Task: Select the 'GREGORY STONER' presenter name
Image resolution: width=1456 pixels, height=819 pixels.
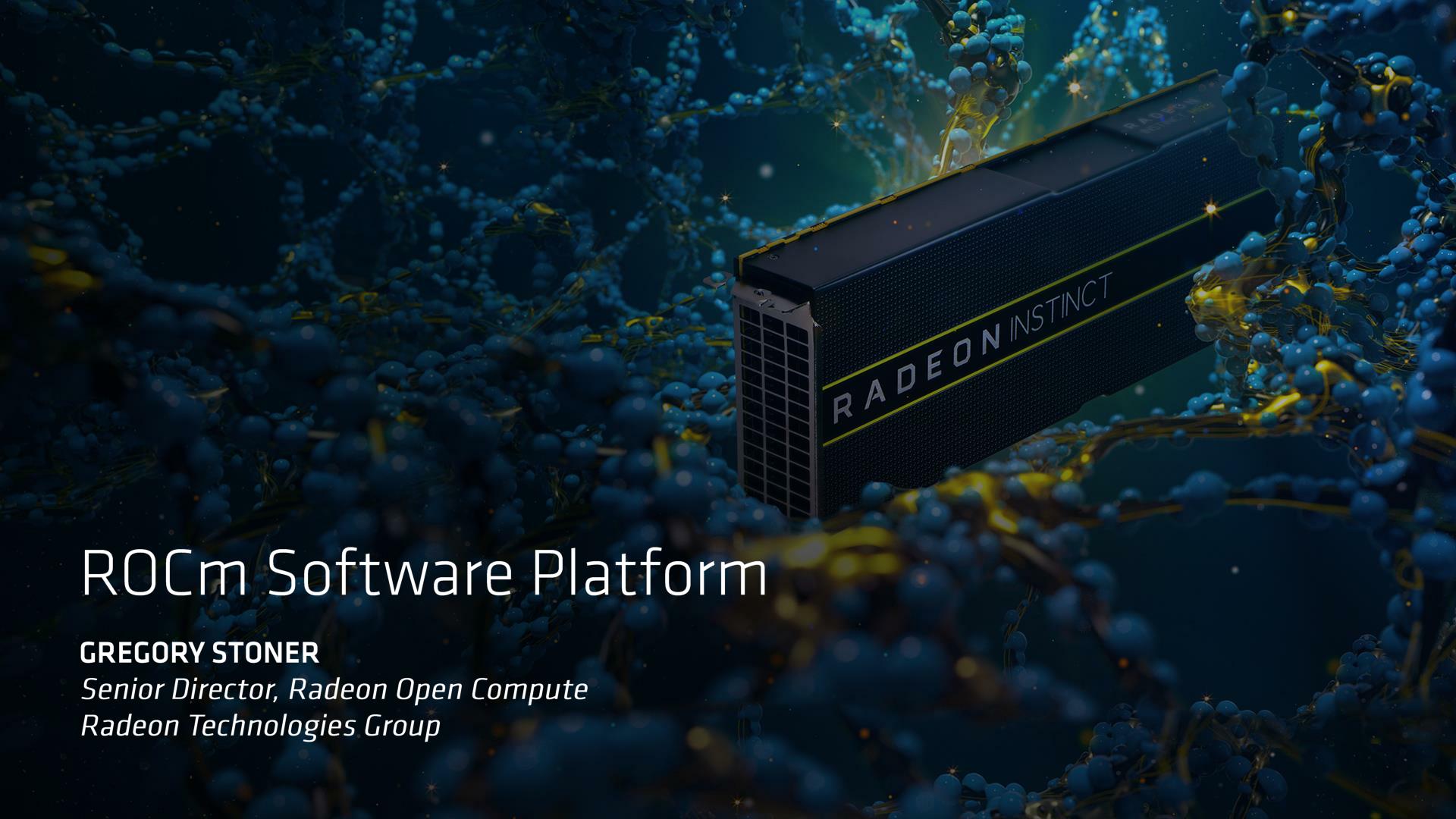Action: click(x=199, y=653)
